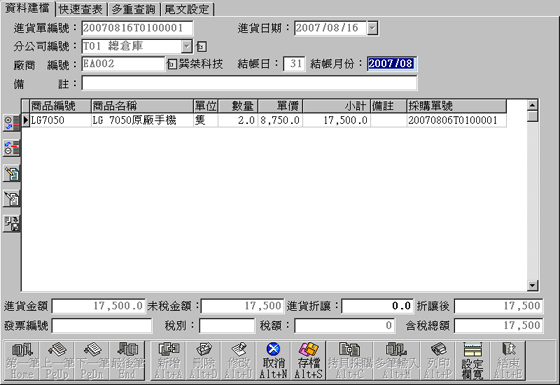This screenshot has height=385, width=560.
Task: Click the edit note icon in left sidebar
Action: point(11,173)
